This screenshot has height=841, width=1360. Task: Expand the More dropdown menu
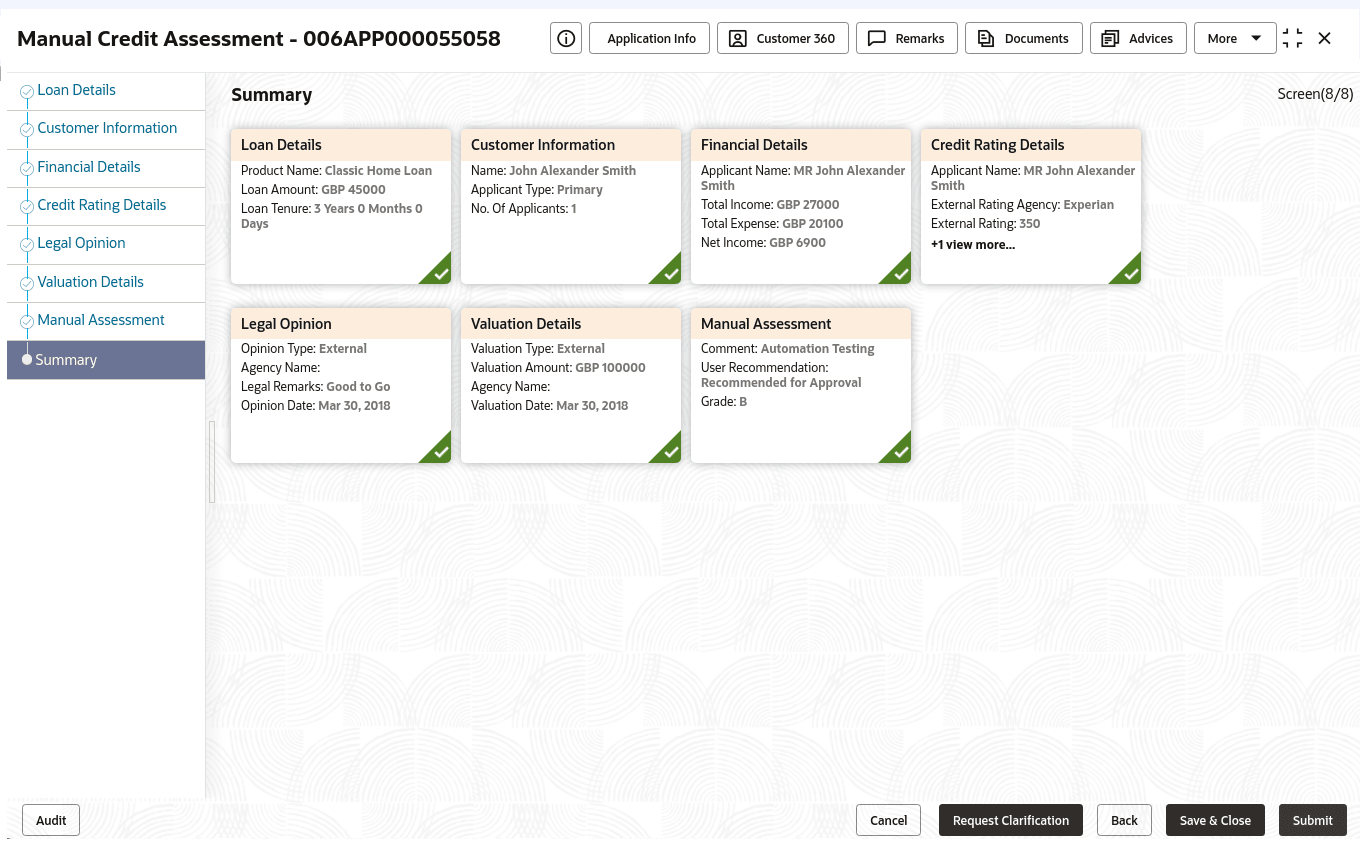tap(1235, 38)
